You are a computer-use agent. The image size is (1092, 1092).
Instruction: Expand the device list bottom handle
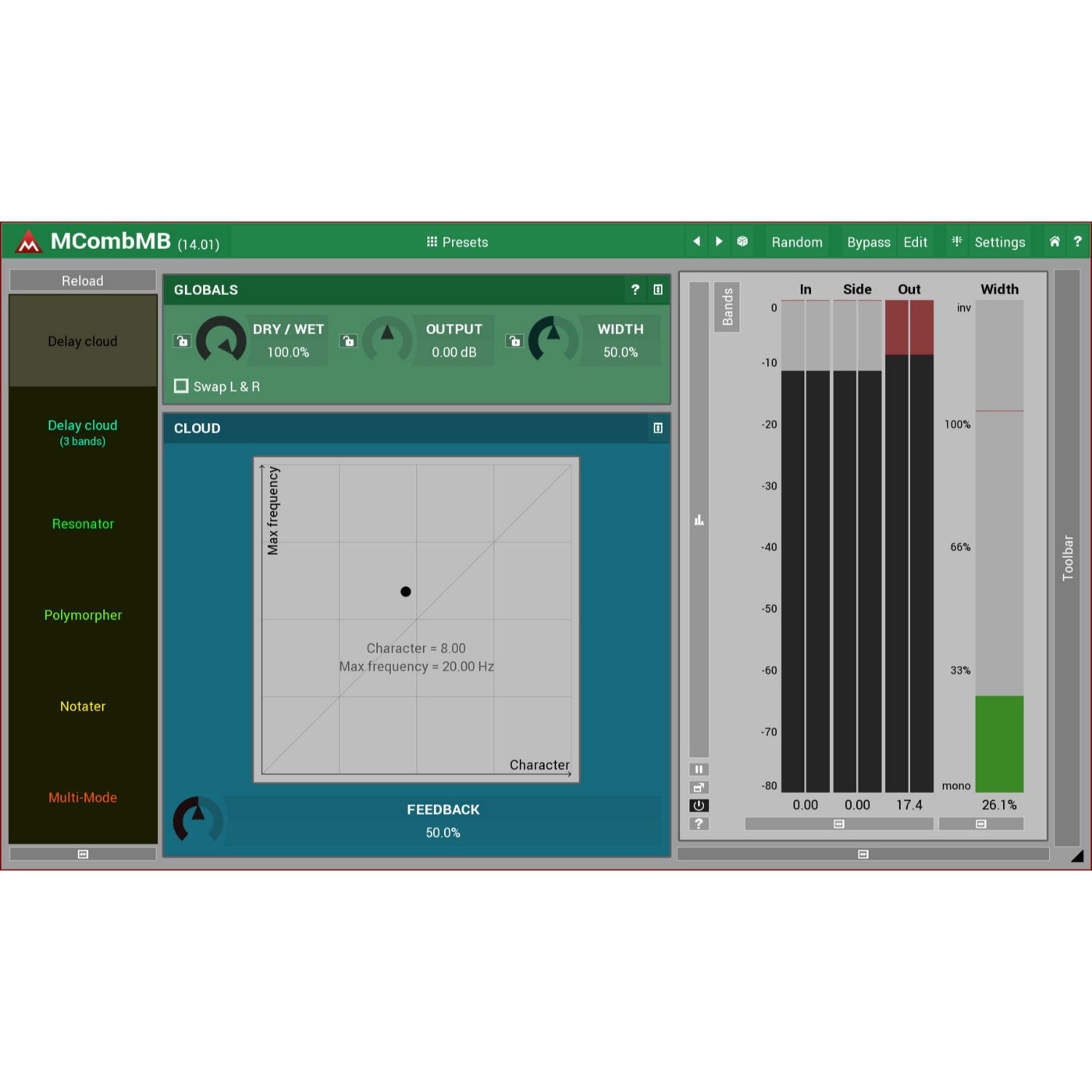coord(83,854)
